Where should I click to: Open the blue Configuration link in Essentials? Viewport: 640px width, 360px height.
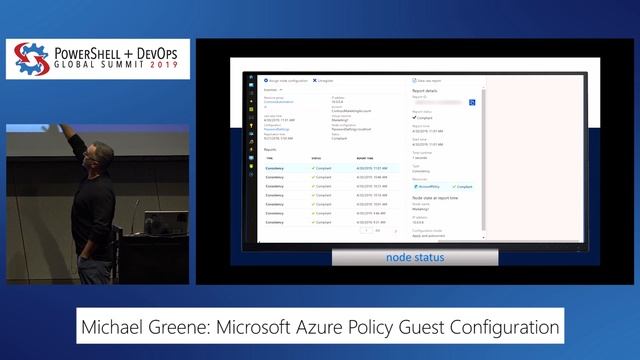pos(276,129)
